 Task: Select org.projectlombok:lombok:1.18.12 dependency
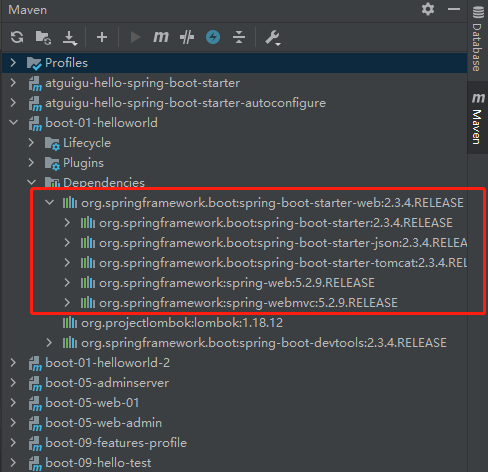(x=182, y=323)
